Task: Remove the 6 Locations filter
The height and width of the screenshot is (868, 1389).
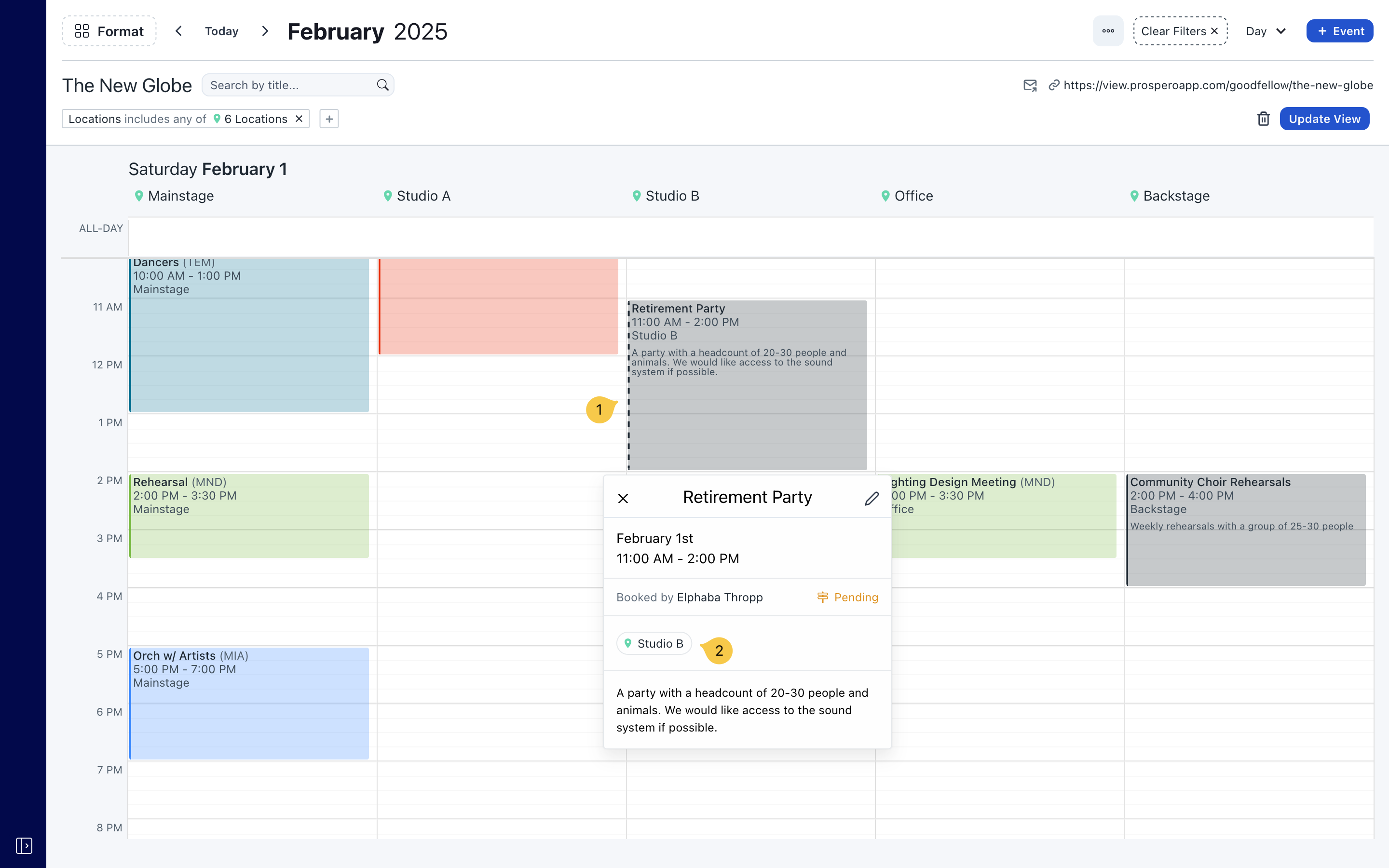Action: coord(299,119)
